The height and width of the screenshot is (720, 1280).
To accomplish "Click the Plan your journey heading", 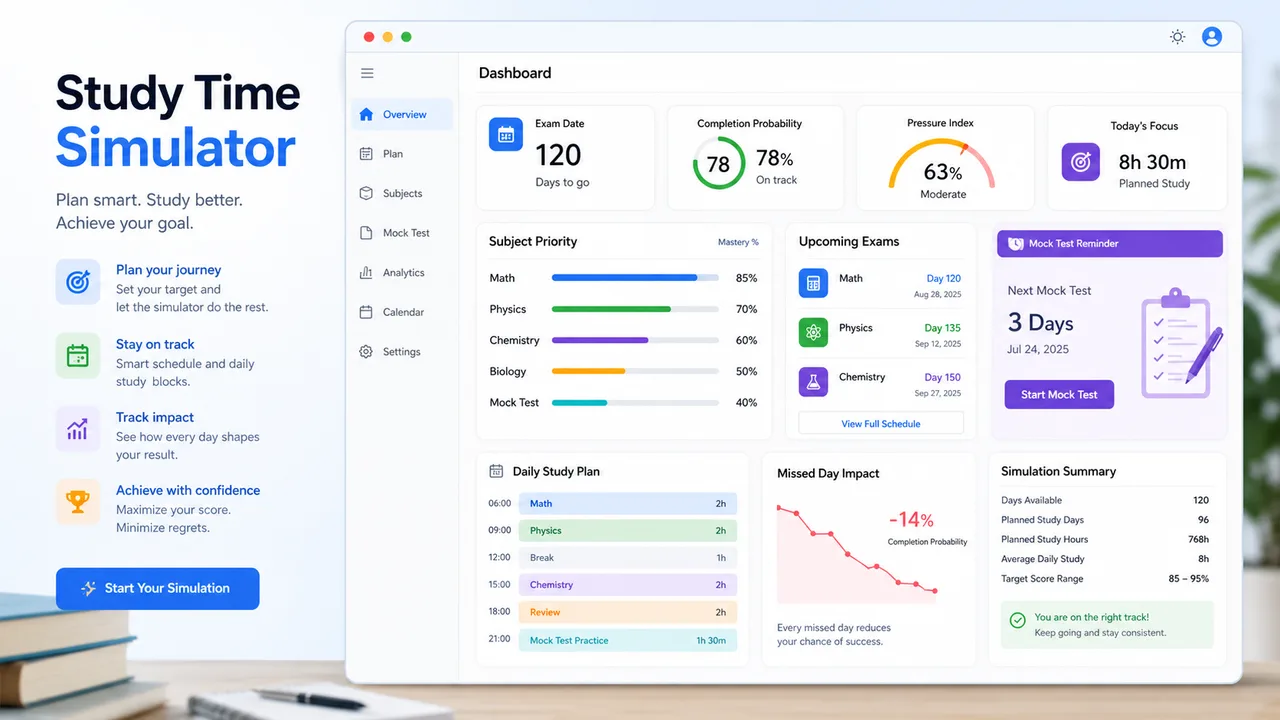I will point(168,270).
